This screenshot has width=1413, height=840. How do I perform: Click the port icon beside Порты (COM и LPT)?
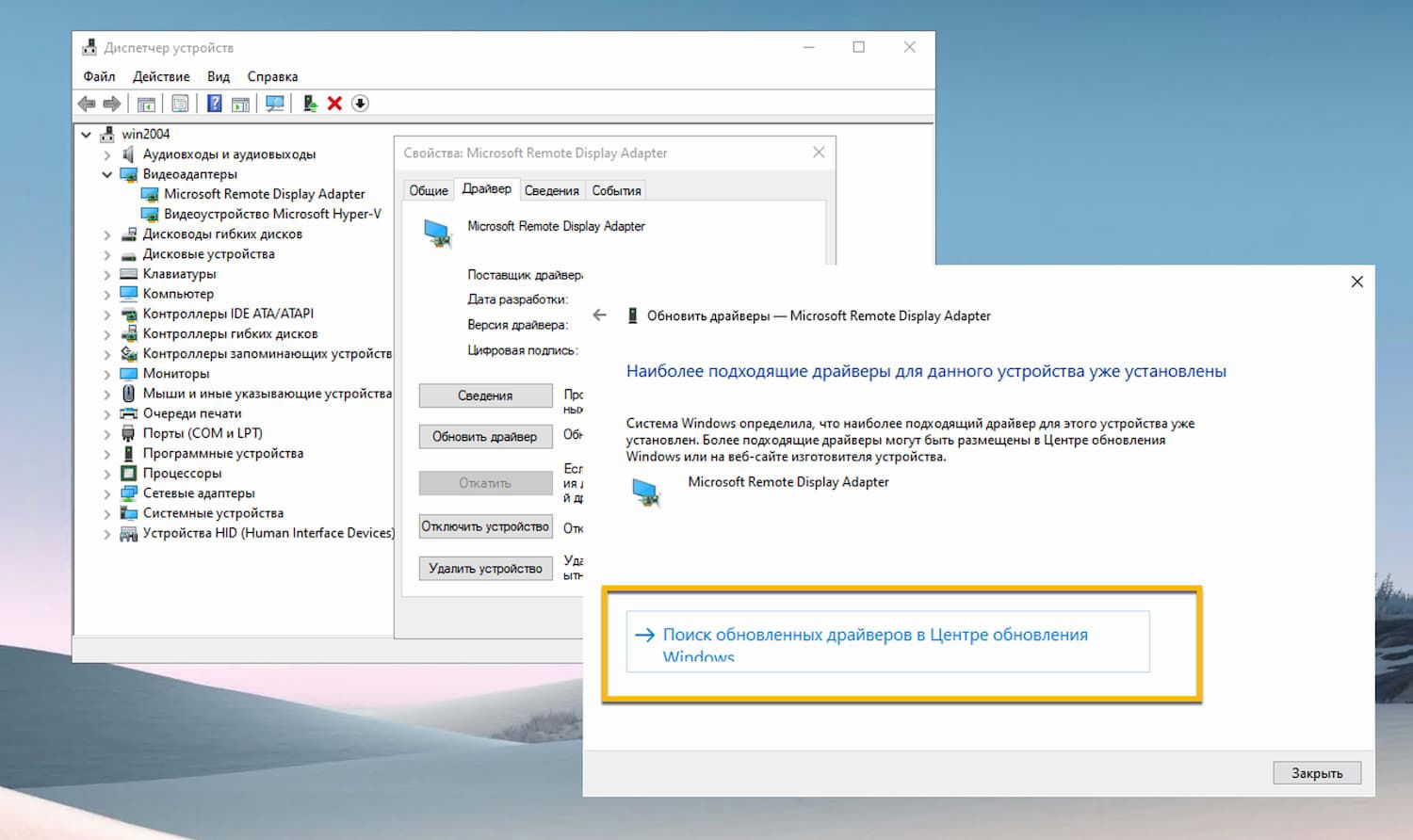click(129, 433)
